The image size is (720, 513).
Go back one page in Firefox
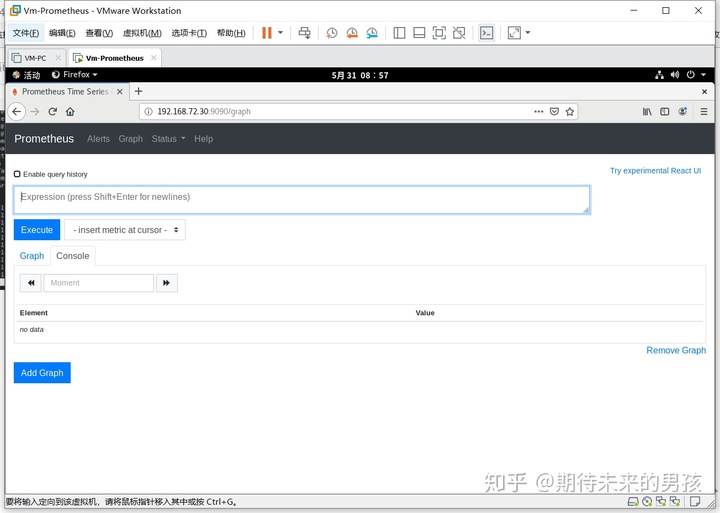click(x=17, y=112)
